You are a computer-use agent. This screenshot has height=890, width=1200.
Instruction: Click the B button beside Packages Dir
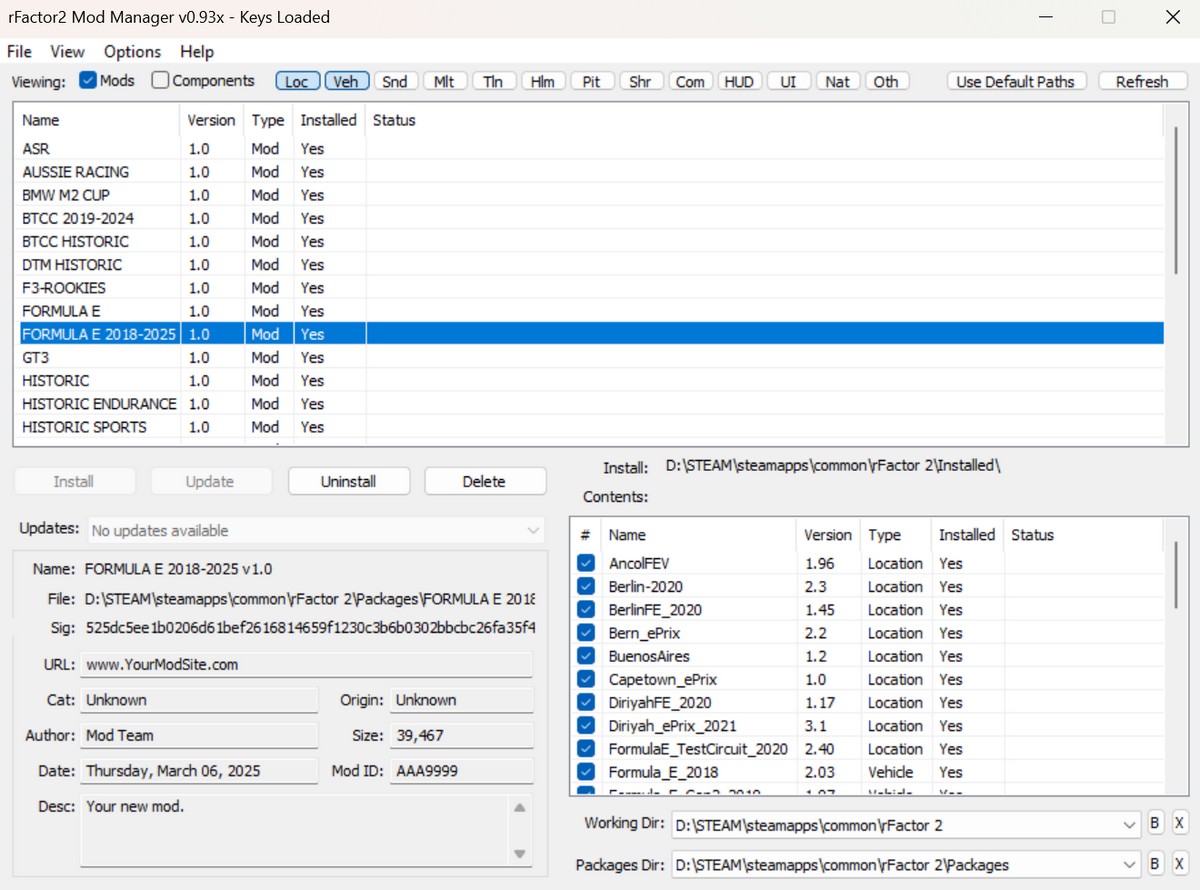[1155, 864]
